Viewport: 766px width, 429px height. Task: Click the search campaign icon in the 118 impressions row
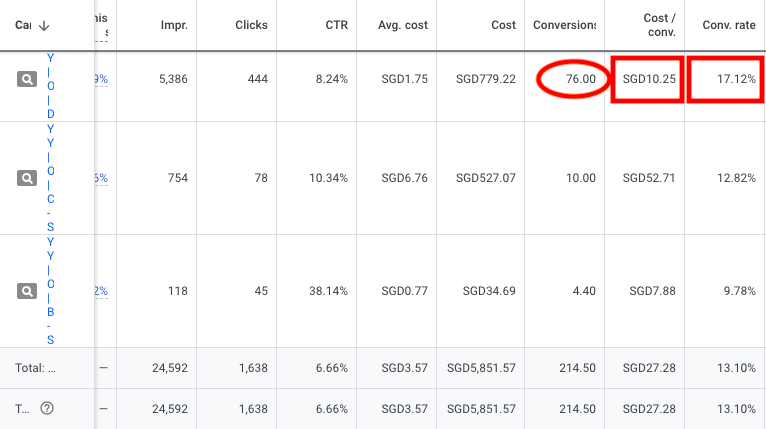click(x=27, y=291)
